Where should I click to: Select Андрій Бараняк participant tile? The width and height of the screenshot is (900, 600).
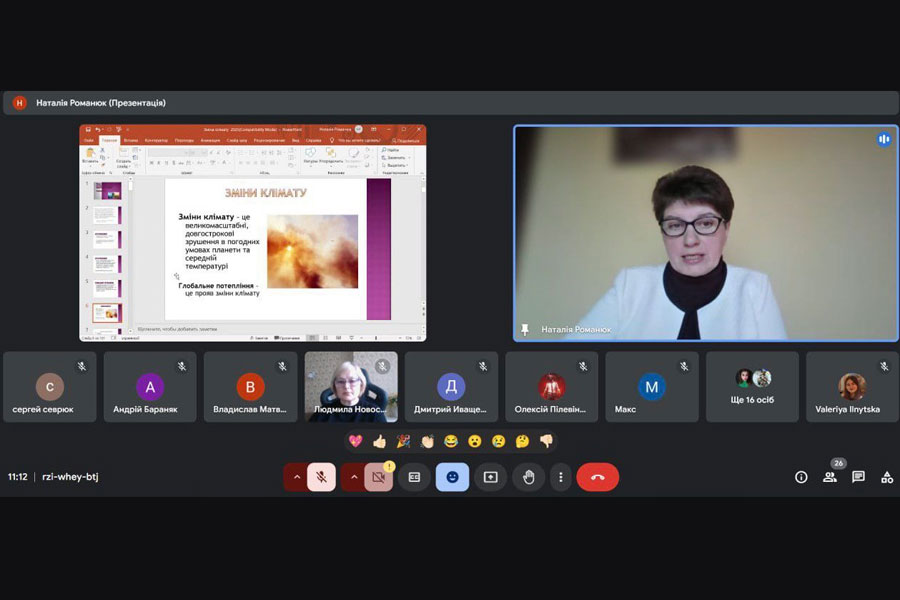tap(150, 387)
